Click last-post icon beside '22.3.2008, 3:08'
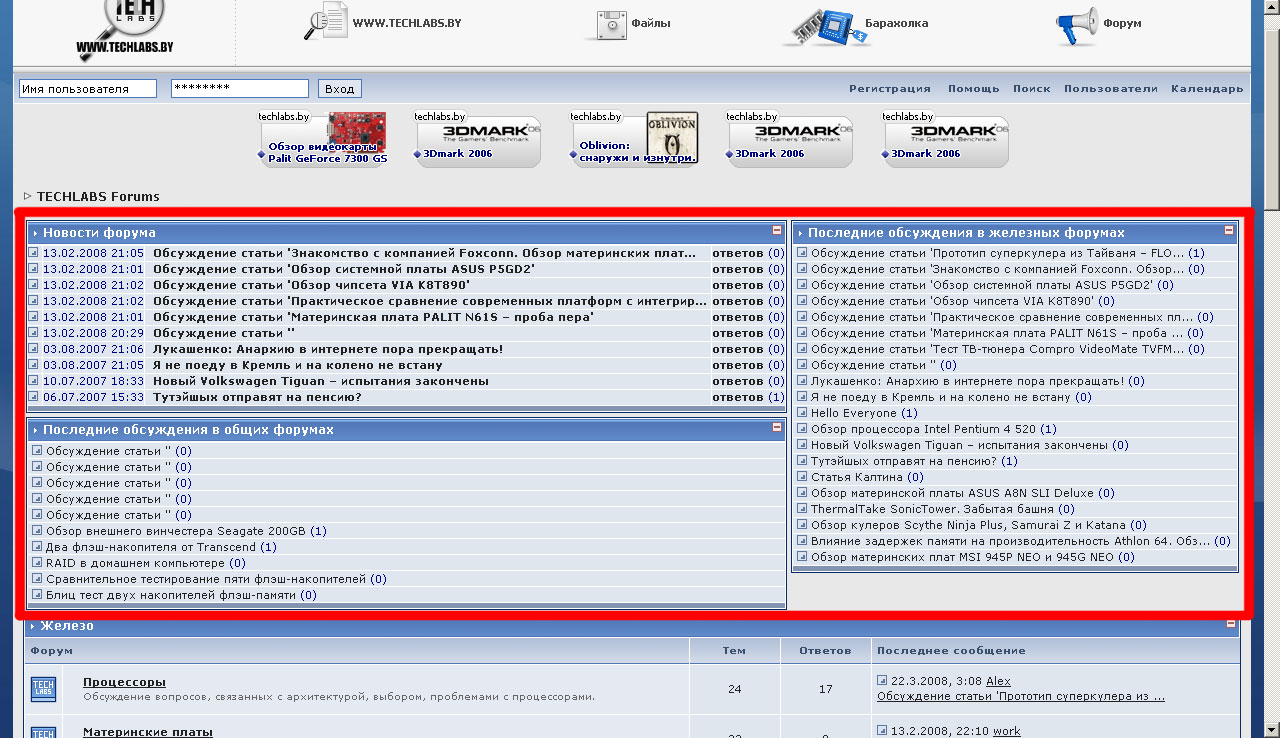This screenshot has width=1280, height=738. point(882,681)
